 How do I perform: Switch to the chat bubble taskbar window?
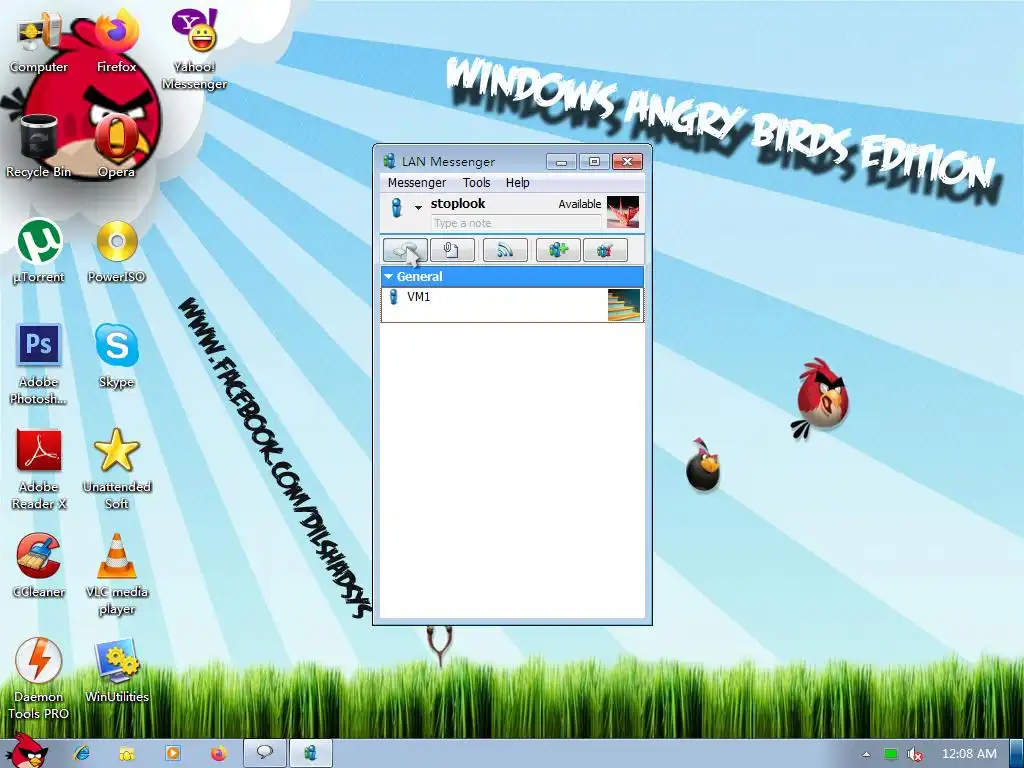click(x=264, y=753)
